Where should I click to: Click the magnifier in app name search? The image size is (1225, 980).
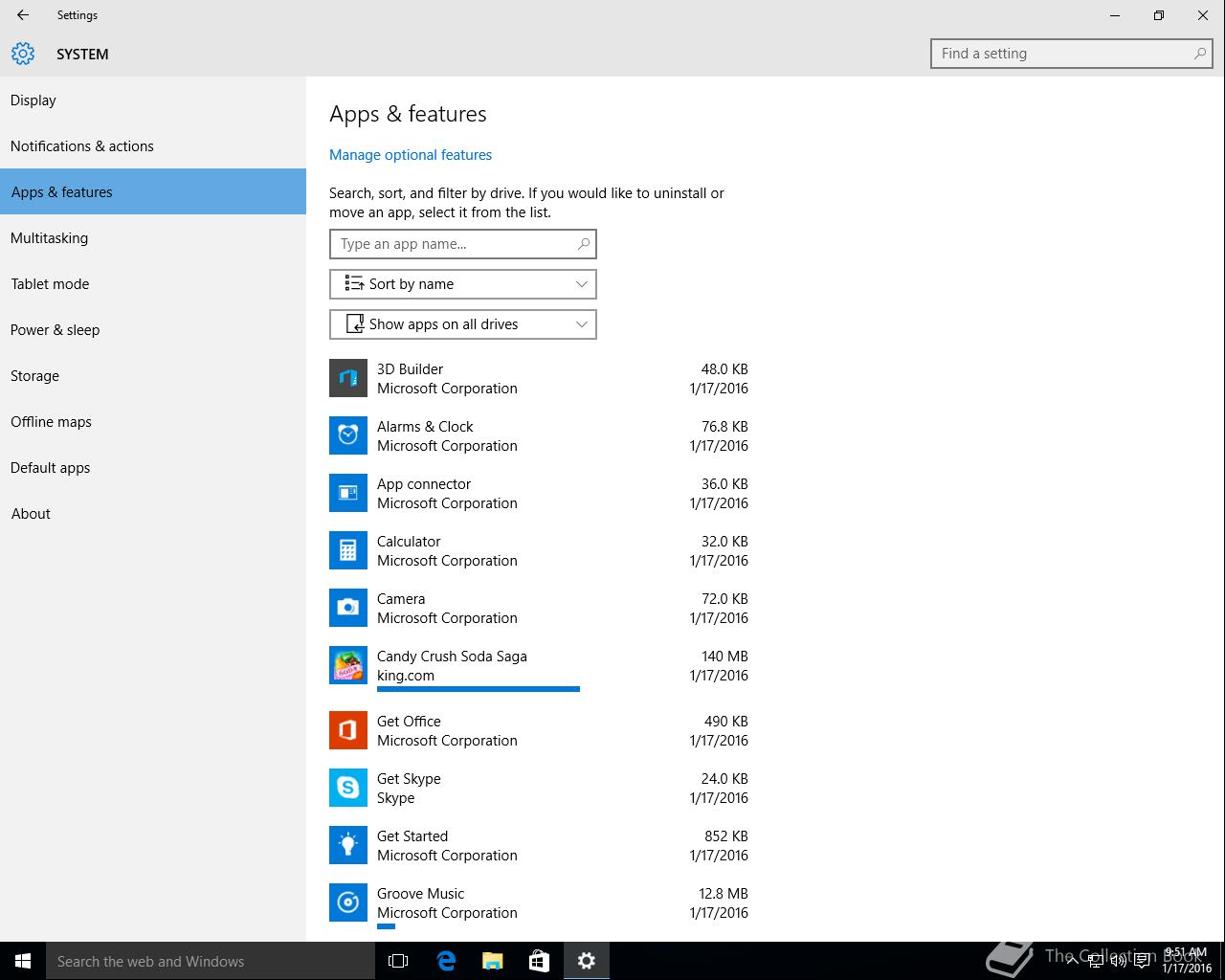pos(583,244)
